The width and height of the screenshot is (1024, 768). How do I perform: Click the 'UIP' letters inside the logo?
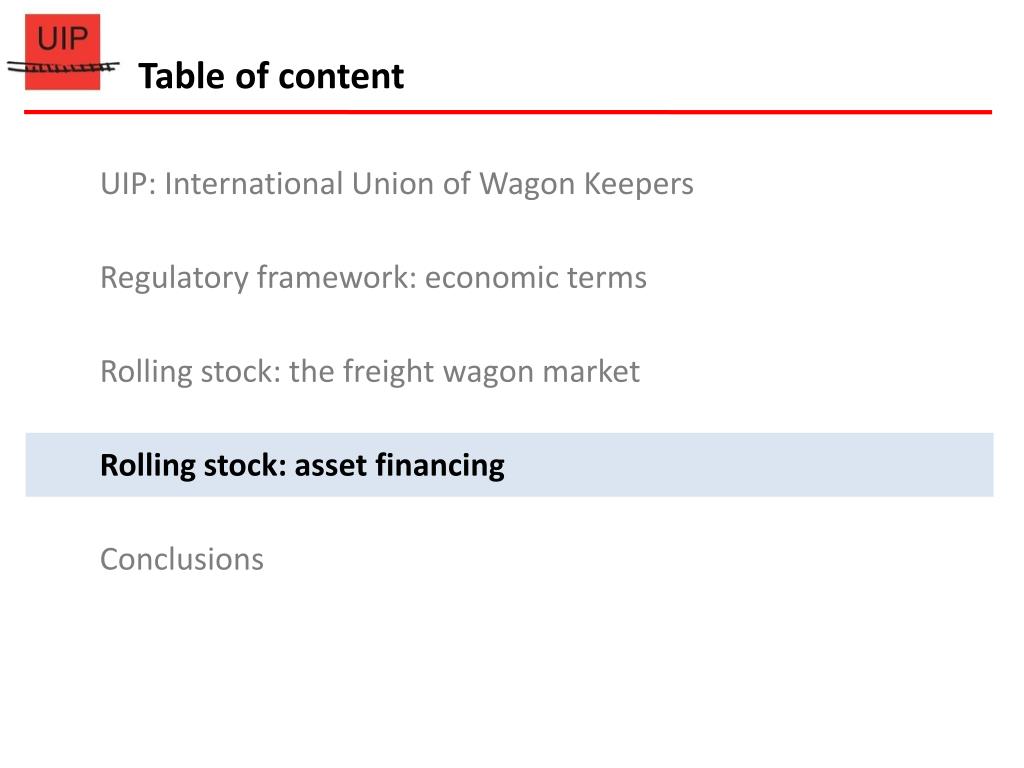pos(62,39)
